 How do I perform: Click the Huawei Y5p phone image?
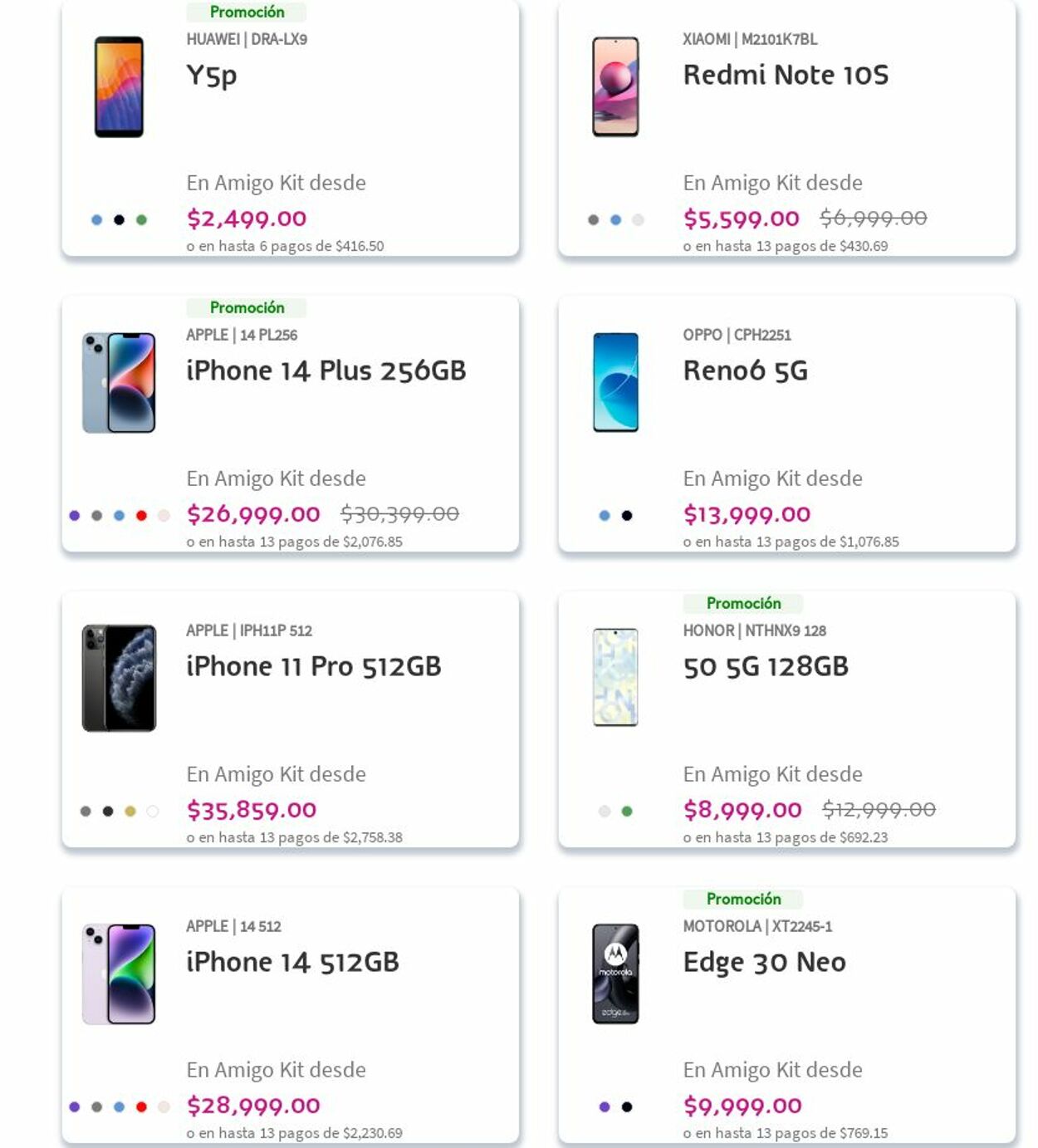[119, 86]
